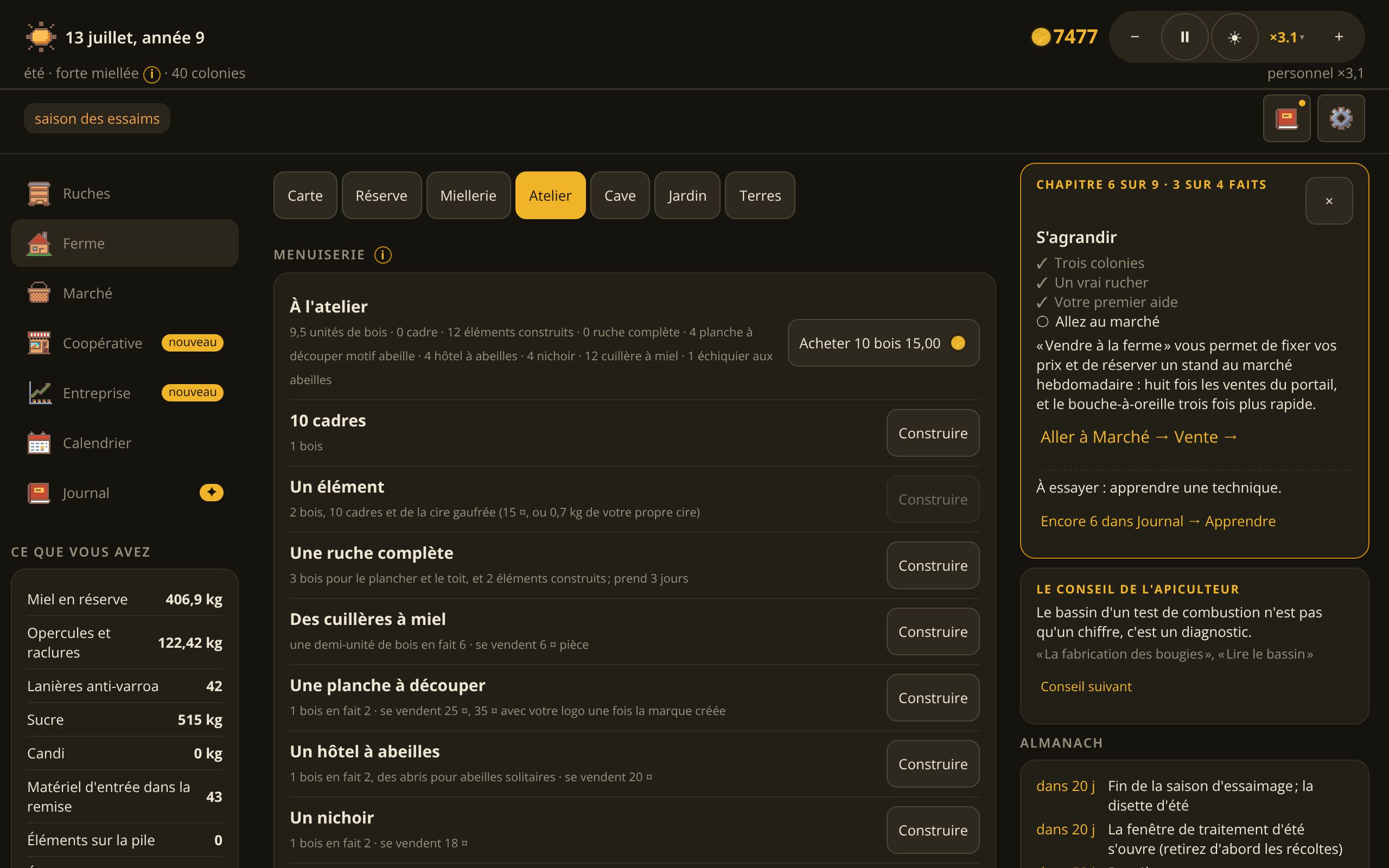Decrease game speed with minus button

(1135, 37)
